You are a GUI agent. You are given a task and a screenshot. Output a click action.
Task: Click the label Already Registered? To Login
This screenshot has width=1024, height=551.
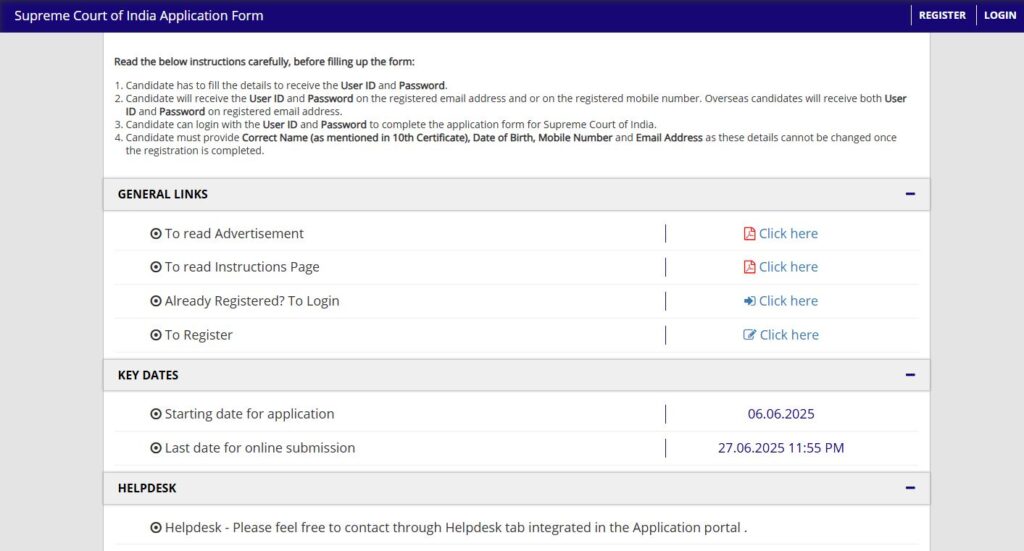coord(252,301)
